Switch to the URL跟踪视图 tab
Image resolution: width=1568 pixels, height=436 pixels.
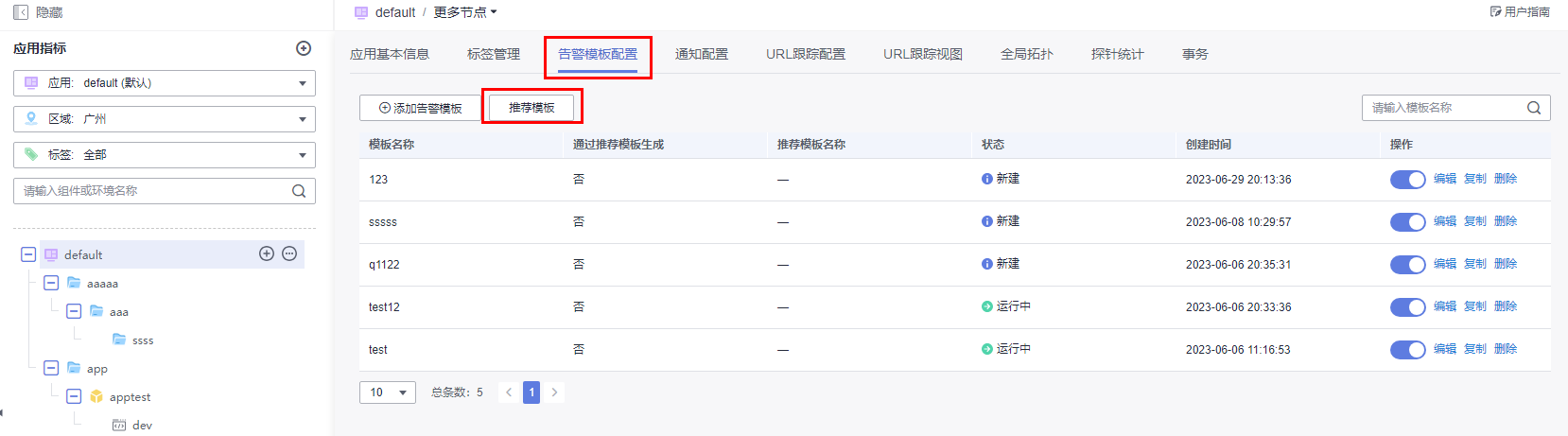(x=923, y=54)
